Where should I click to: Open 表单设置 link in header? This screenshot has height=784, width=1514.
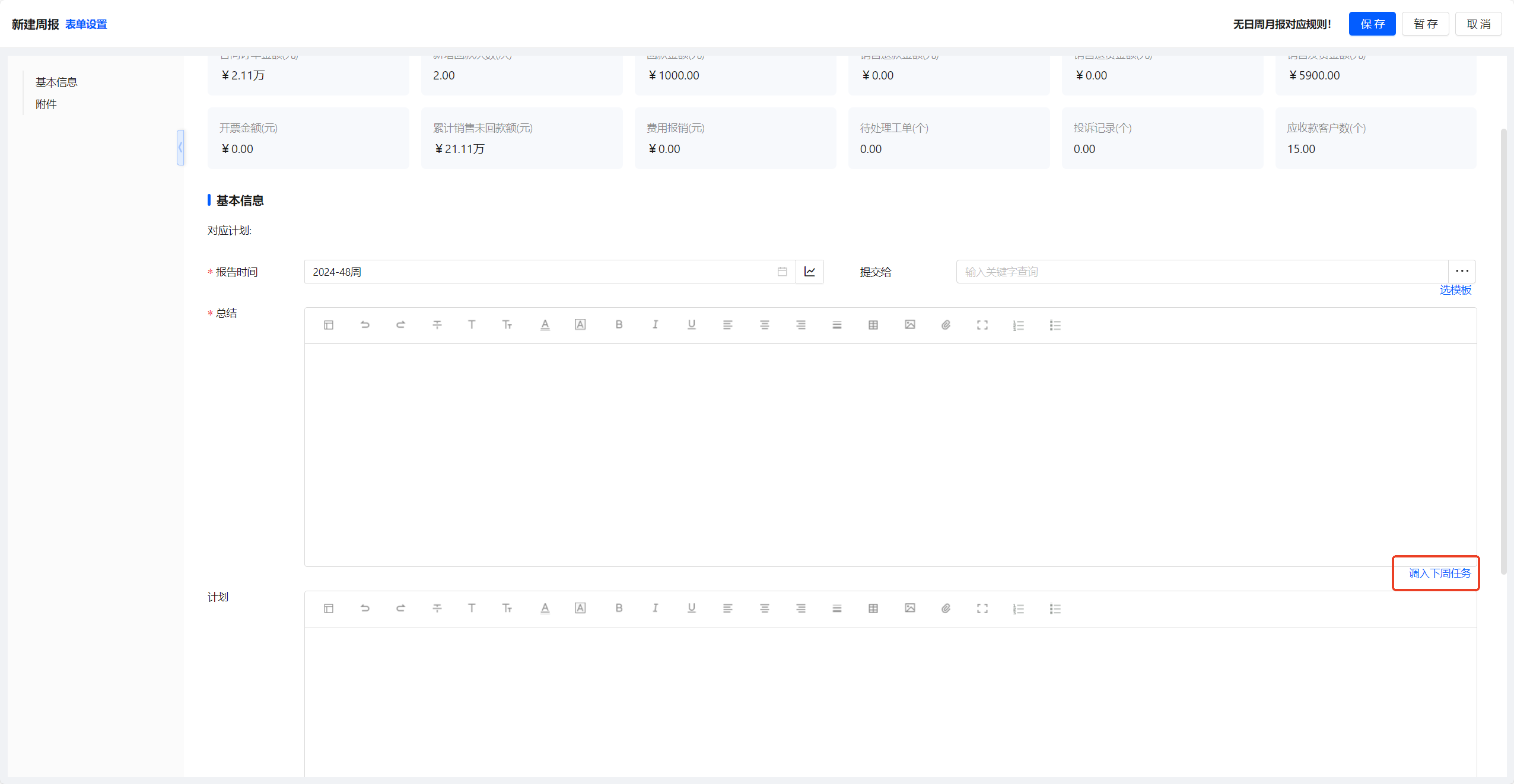(x=86, y=24)
